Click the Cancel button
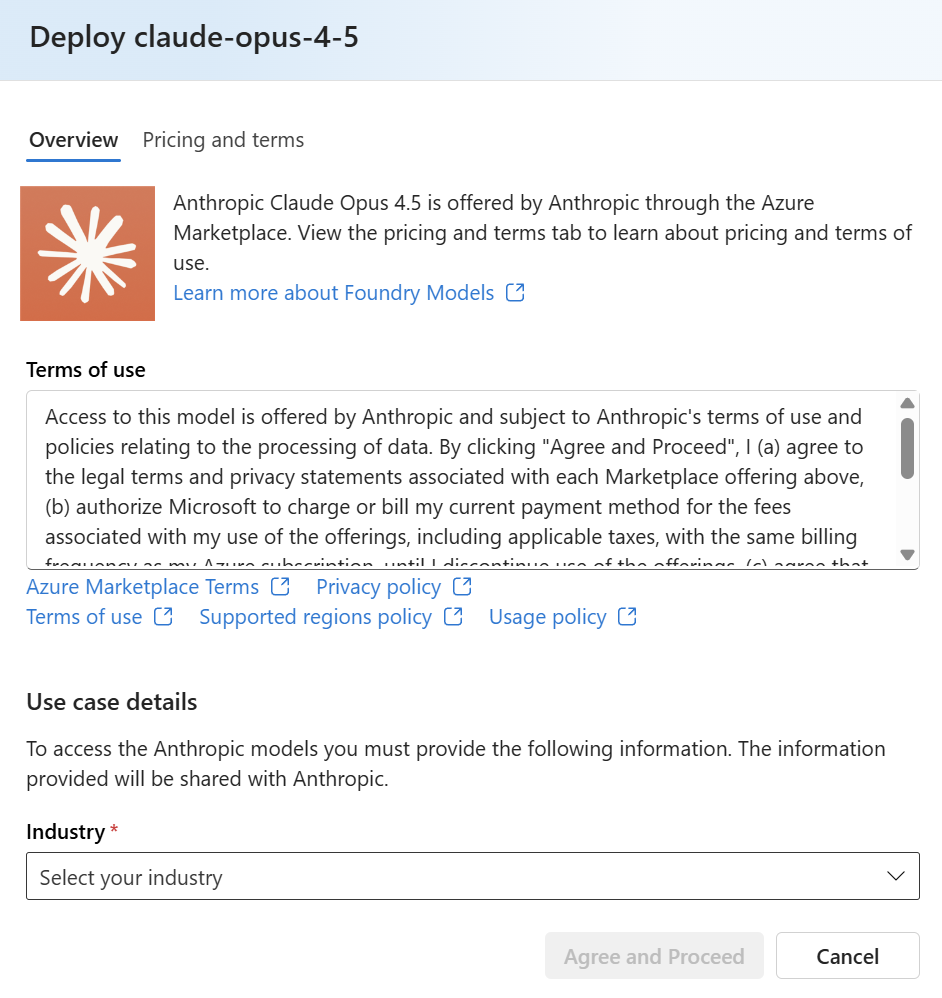 847,957
